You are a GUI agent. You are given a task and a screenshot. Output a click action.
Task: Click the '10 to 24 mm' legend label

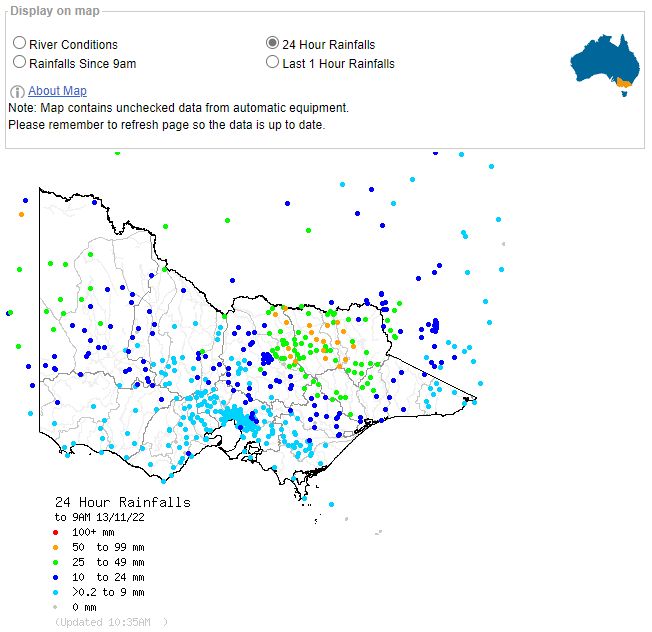(x=108, y=577)
